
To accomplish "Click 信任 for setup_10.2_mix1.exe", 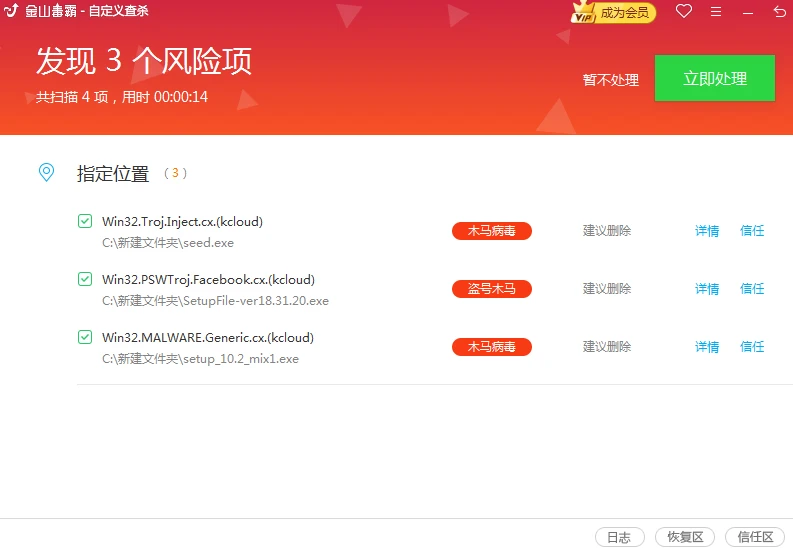I will point(752,347).
